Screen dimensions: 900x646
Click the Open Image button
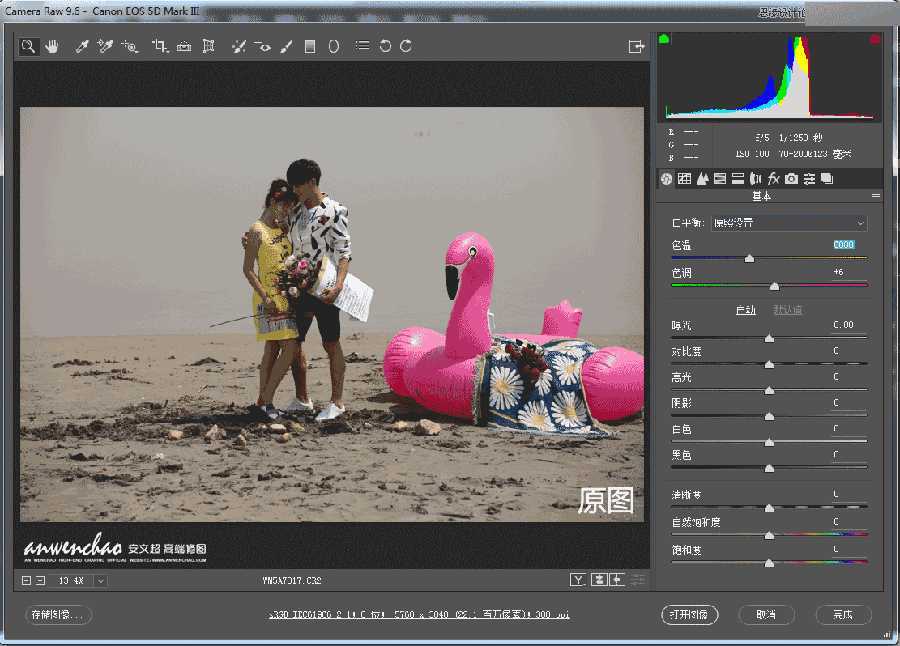coord(690,615)
